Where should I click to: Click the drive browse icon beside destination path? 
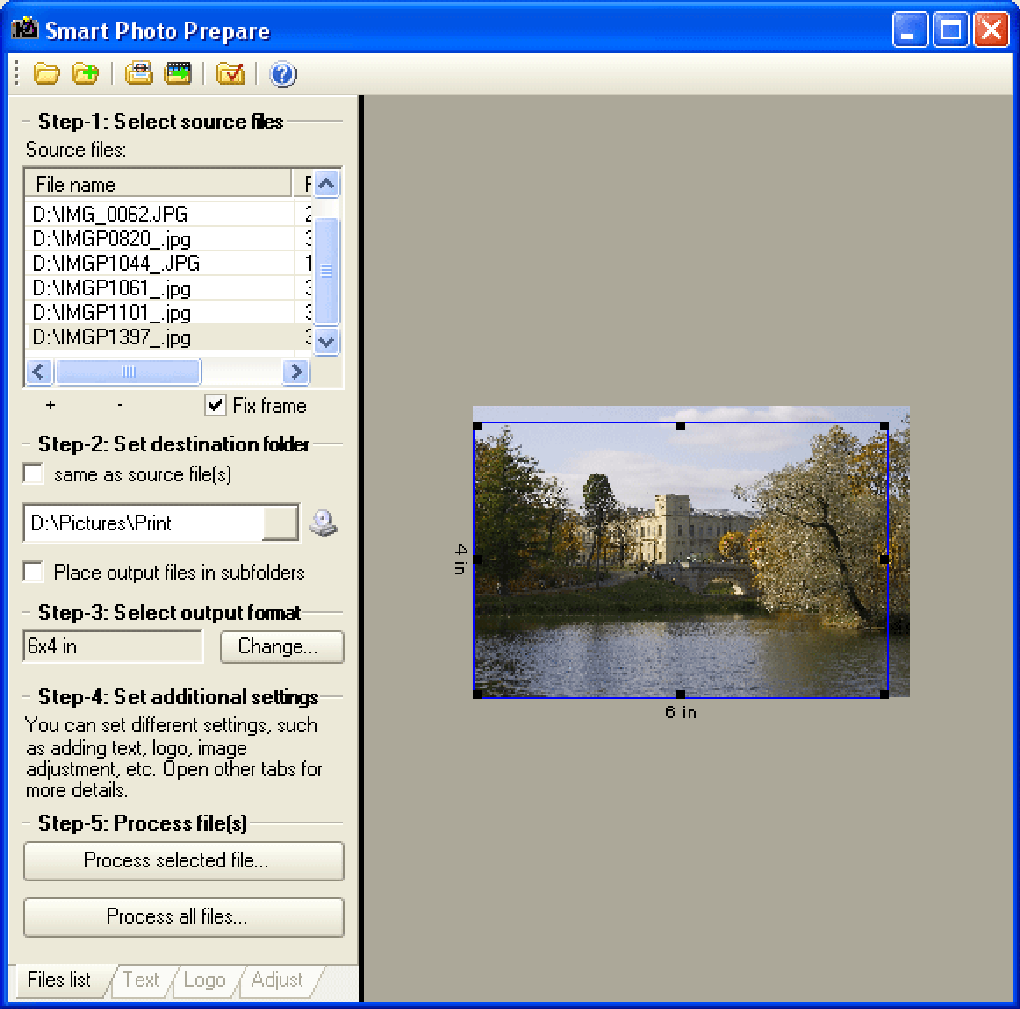(322, 522)
